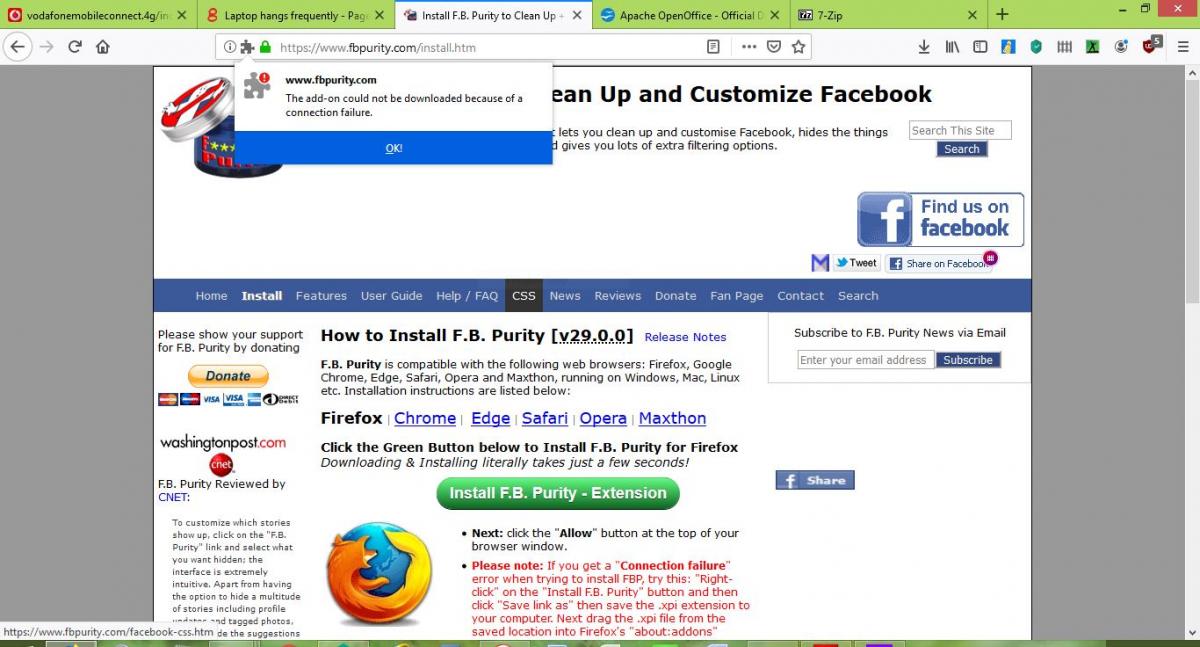Click the Subscribe button

pyautogui.click(x=968, y=360)
